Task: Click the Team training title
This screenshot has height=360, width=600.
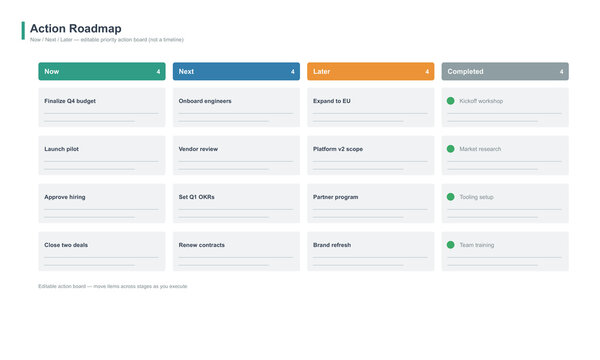Action: coord(477,245)
